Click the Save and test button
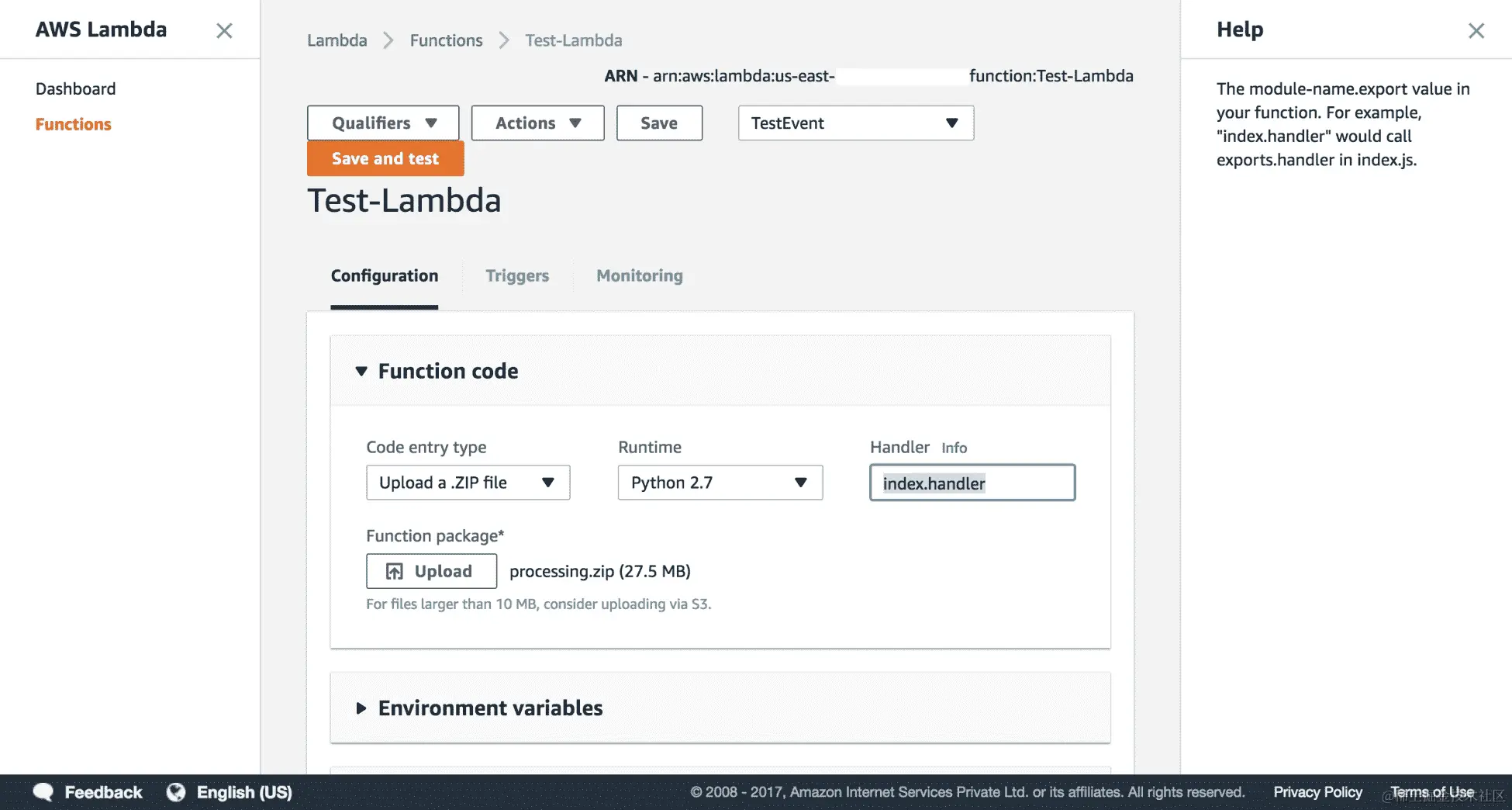The image size is (1512, 810). click(385, 158)
